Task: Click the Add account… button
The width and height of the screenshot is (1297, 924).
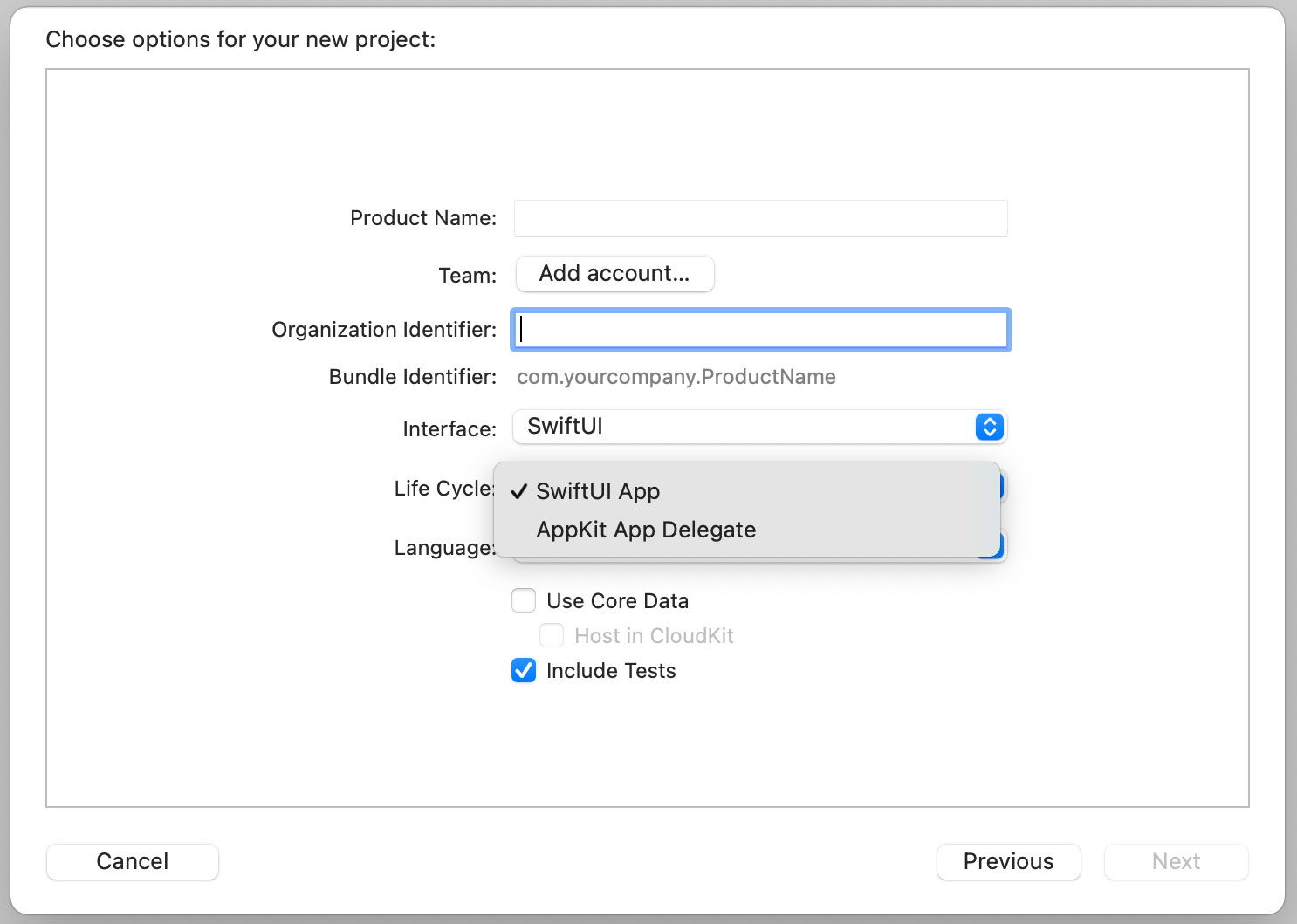Action: tap(614, 274)
